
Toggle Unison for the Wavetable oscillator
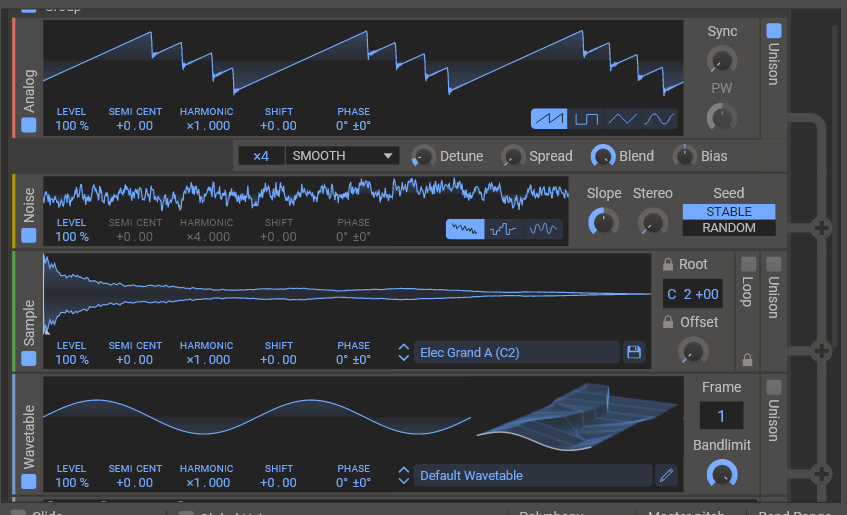point(774,387)
